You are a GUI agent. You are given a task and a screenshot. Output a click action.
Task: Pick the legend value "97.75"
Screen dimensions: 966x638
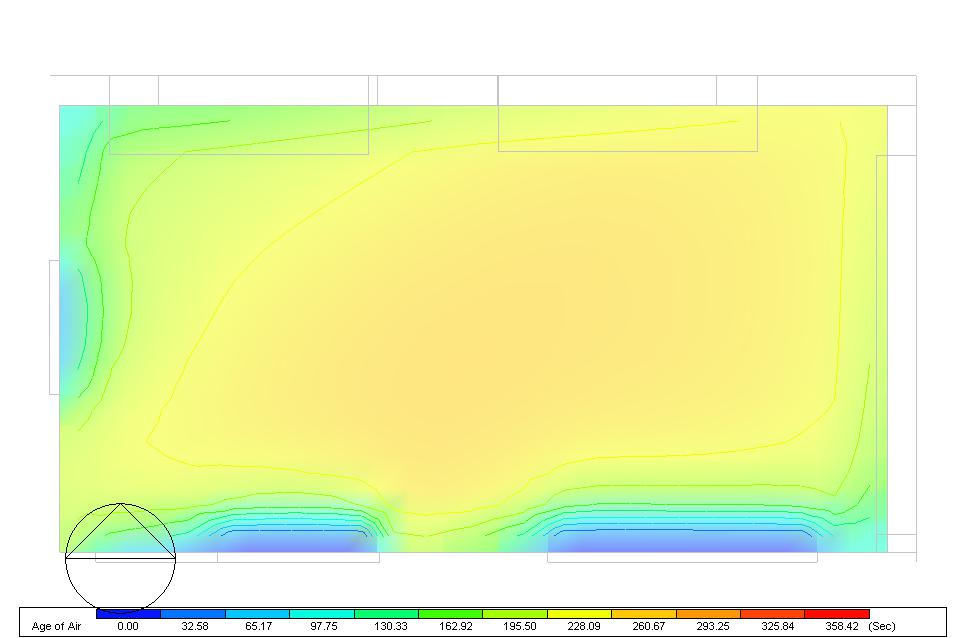coord(323,626)
